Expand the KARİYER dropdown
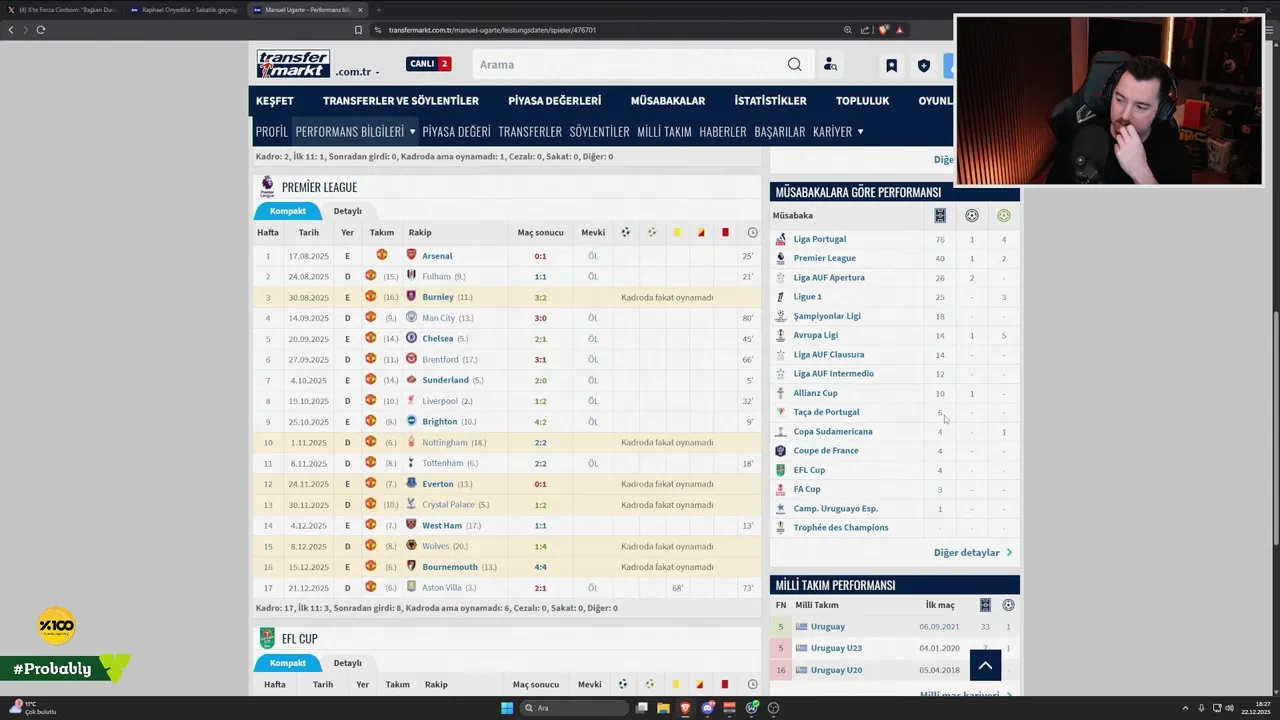 838,132
